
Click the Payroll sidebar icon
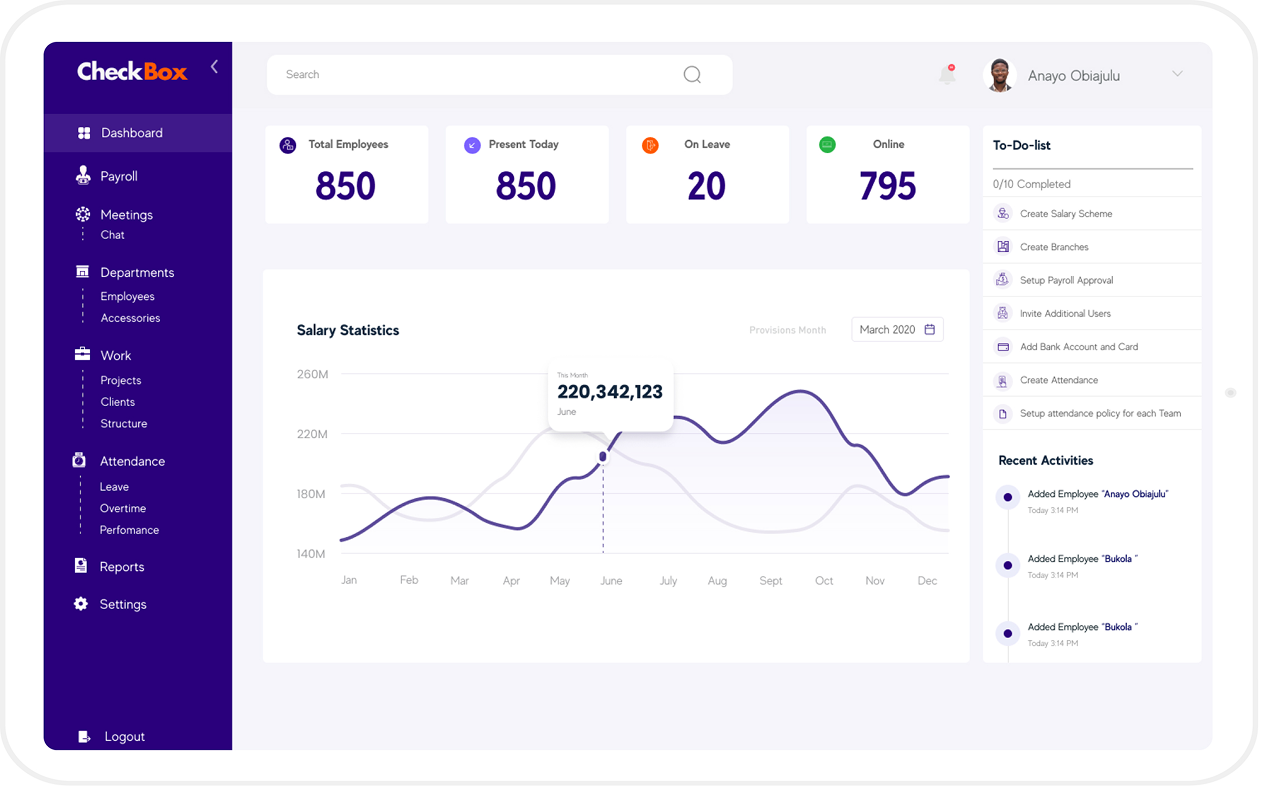point(83,176)
